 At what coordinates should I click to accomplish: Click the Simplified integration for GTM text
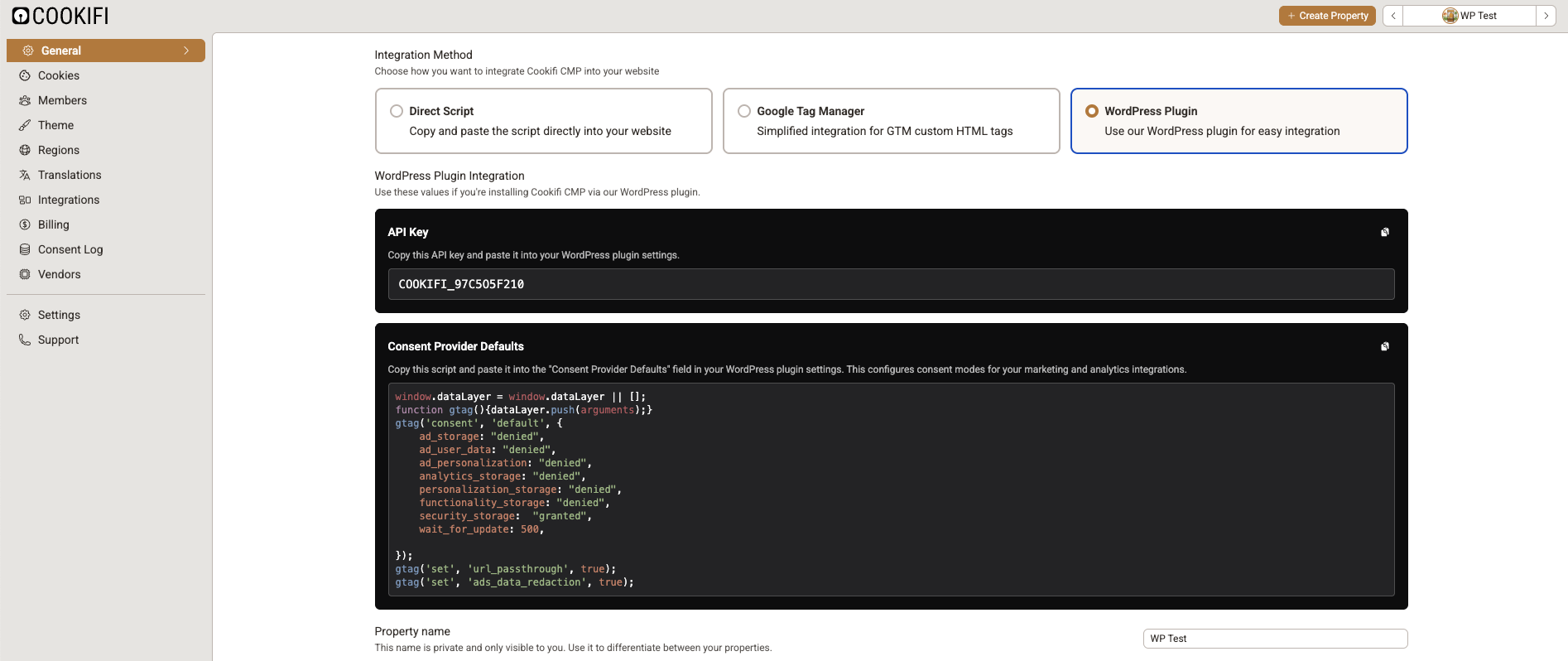click(884, 131)
